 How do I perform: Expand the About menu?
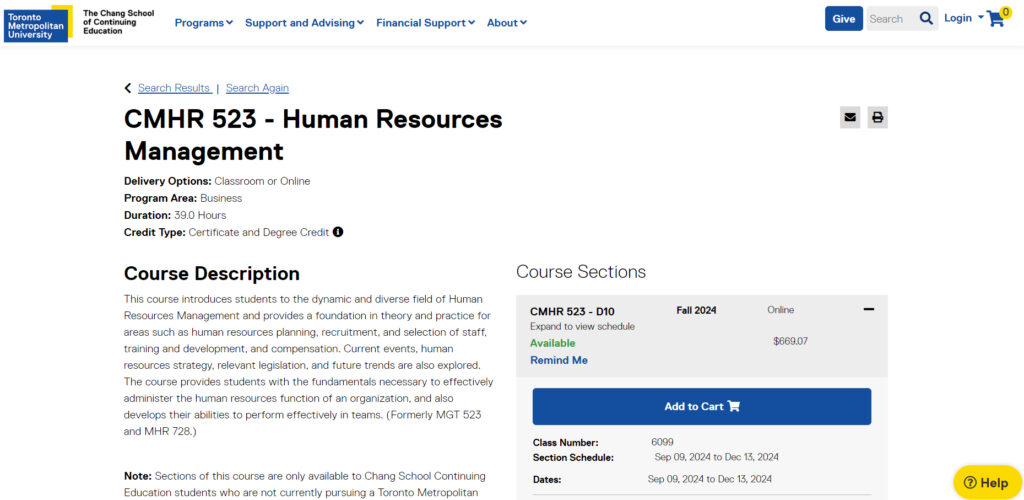[x=507, y=23]
